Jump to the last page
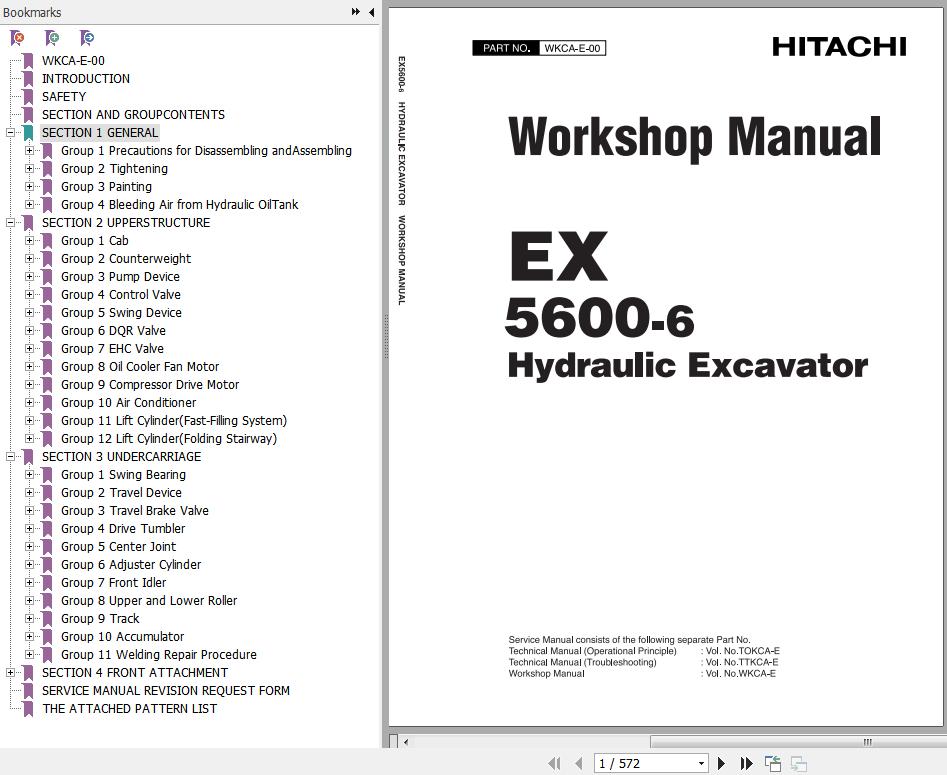947x775 pixels. 746,763
